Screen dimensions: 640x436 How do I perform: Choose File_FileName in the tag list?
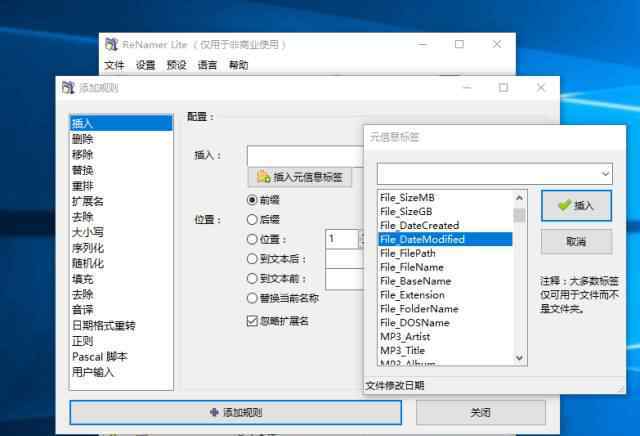tap(445, 267)
